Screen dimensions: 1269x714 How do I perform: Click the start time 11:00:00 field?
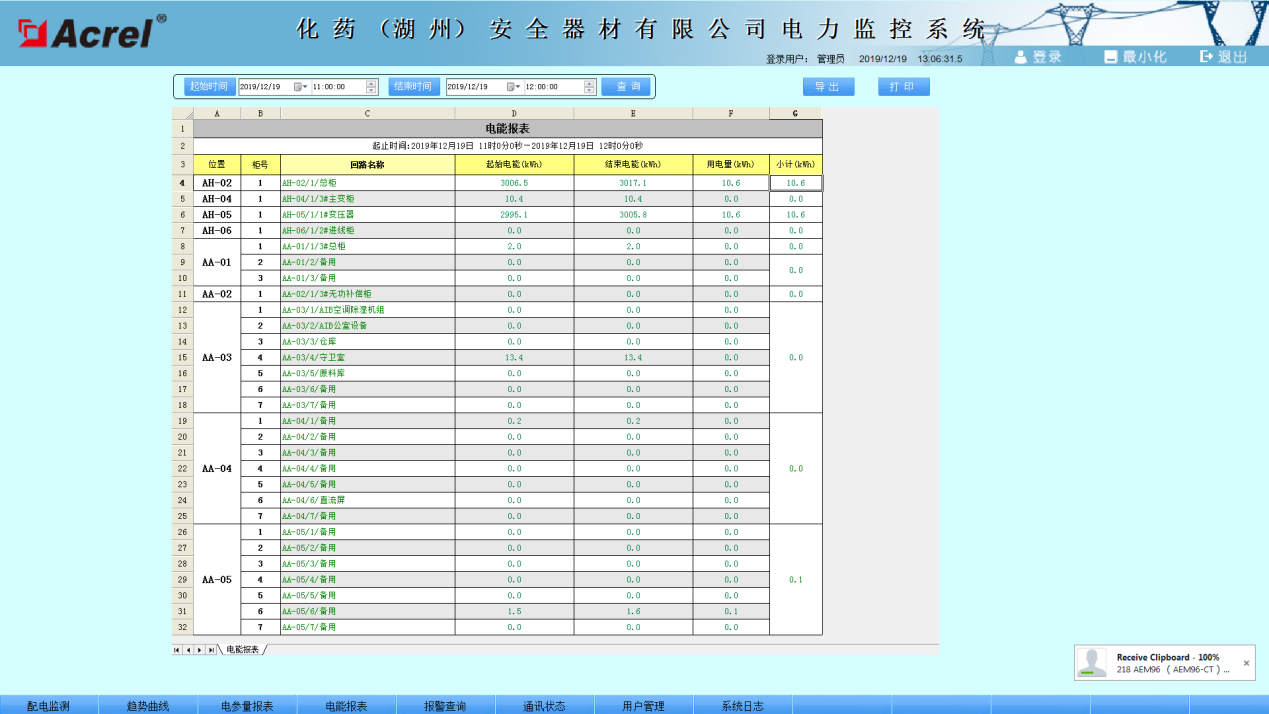click(x=338, y=87)
